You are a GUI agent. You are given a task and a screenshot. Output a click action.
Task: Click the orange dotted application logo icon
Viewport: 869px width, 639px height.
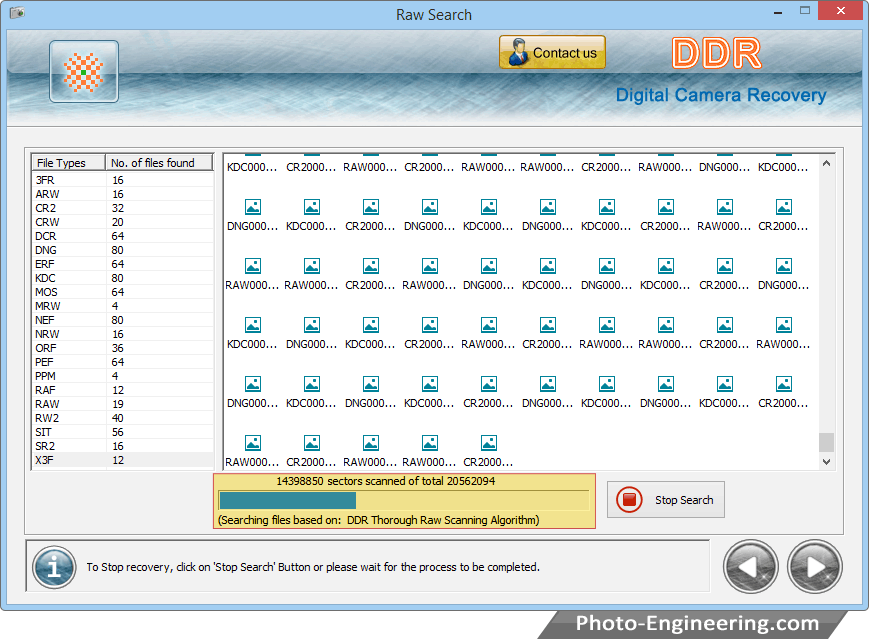(84, 71)
